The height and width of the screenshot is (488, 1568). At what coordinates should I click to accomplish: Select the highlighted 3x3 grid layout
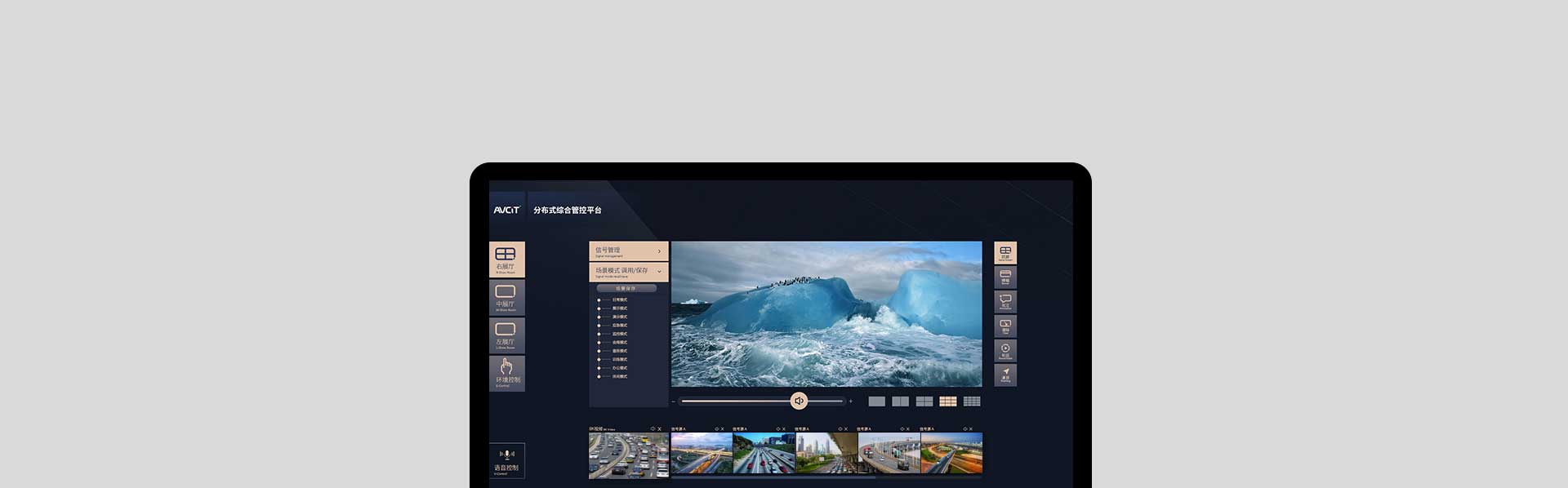tap(947, 401)
